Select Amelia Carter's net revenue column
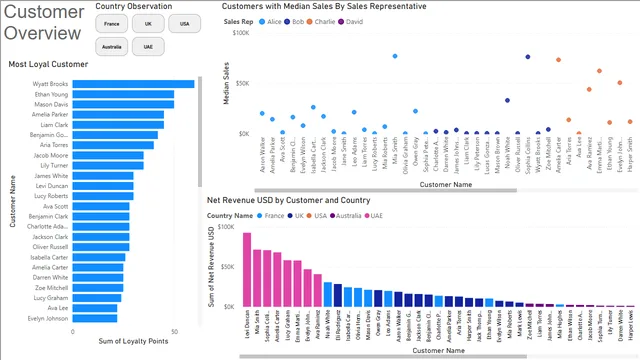Screen dimensions: 640x360 [x=277, y=280]
